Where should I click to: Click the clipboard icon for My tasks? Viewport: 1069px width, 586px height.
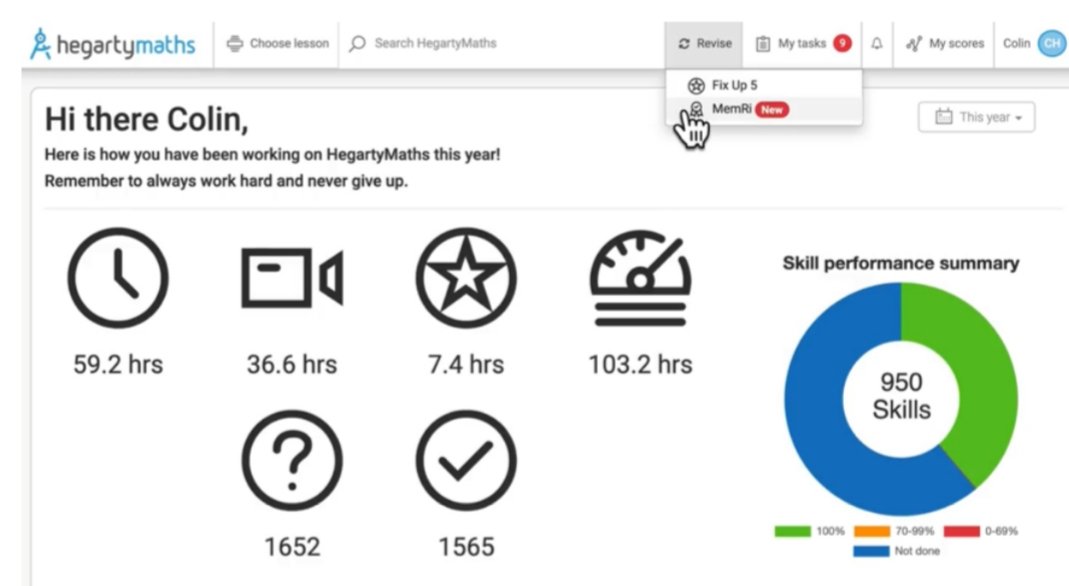tap(763, 44)
